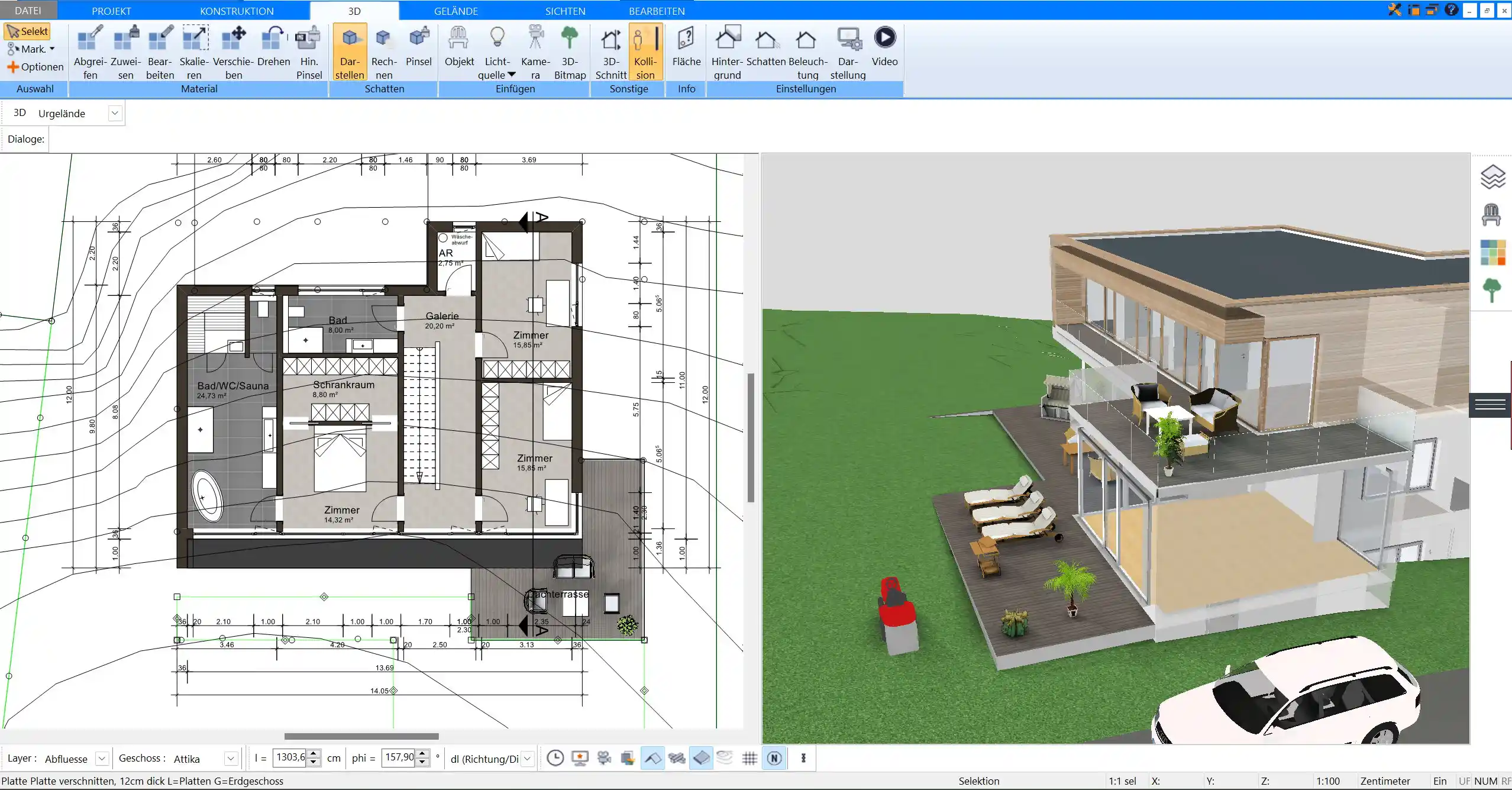Open the Geschoss Attika dropdown
Viewport: 1512px width, 790px height.
[231, 759]
